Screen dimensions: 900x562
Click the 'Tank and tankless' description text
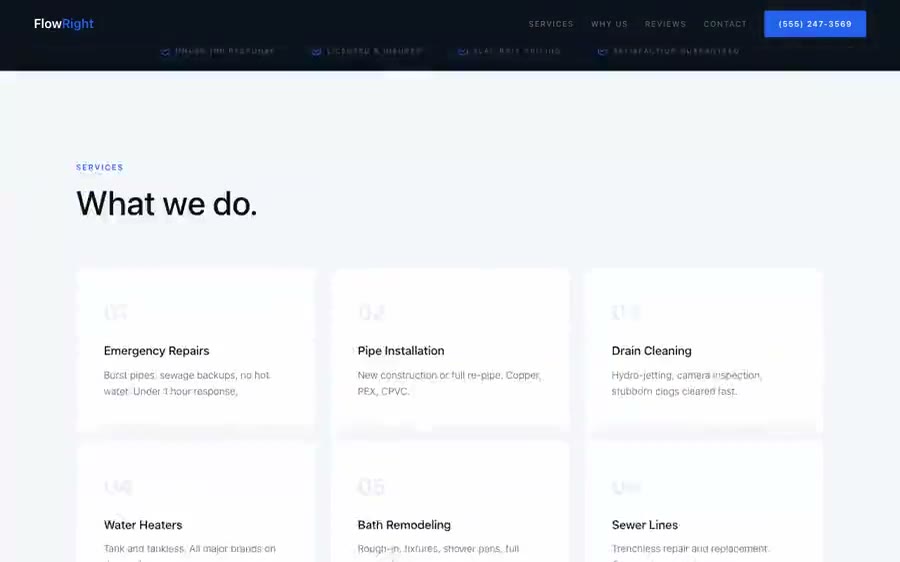coord(189,552)
